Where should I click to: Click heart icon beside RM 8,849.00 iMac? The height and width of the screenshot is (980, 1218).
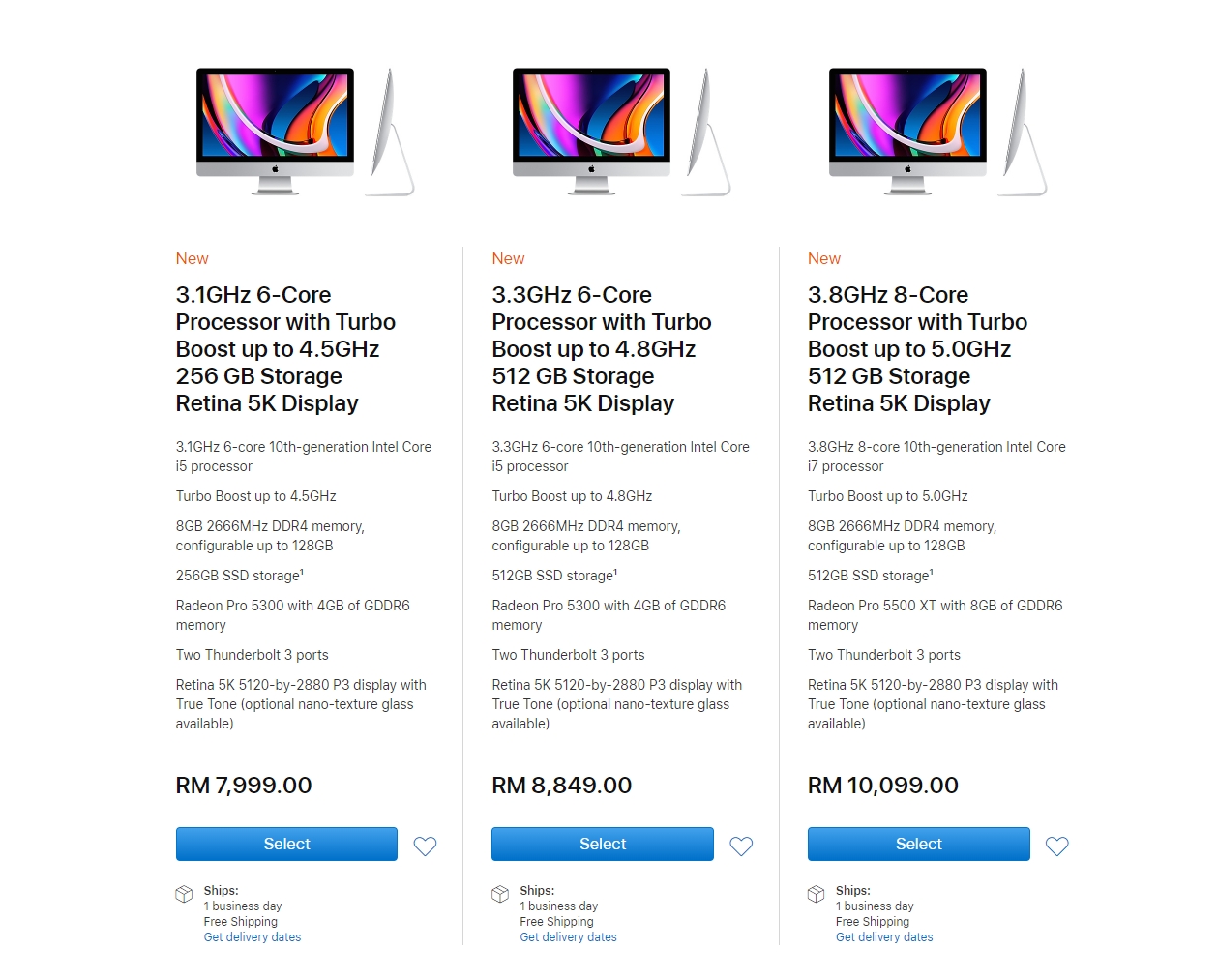741,846
